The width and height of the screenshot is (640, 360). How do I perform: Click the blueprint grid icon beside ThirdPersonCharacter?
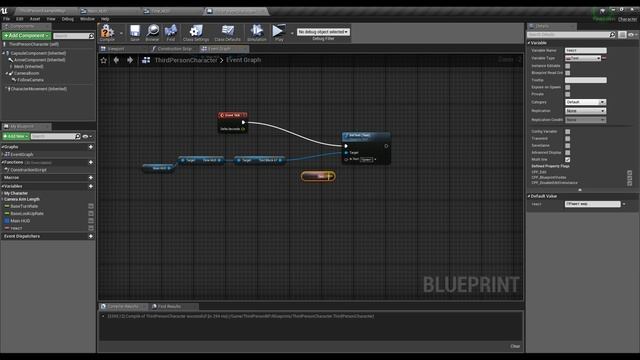(x=146, y=60)
